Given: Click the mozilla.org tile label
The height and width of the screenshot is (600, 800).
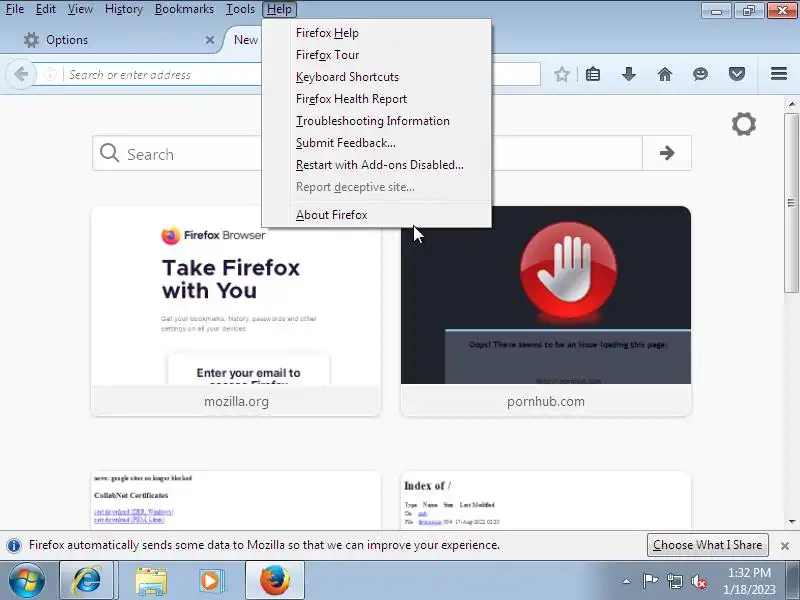Looking at the screenshot, I should coord(236,402).
